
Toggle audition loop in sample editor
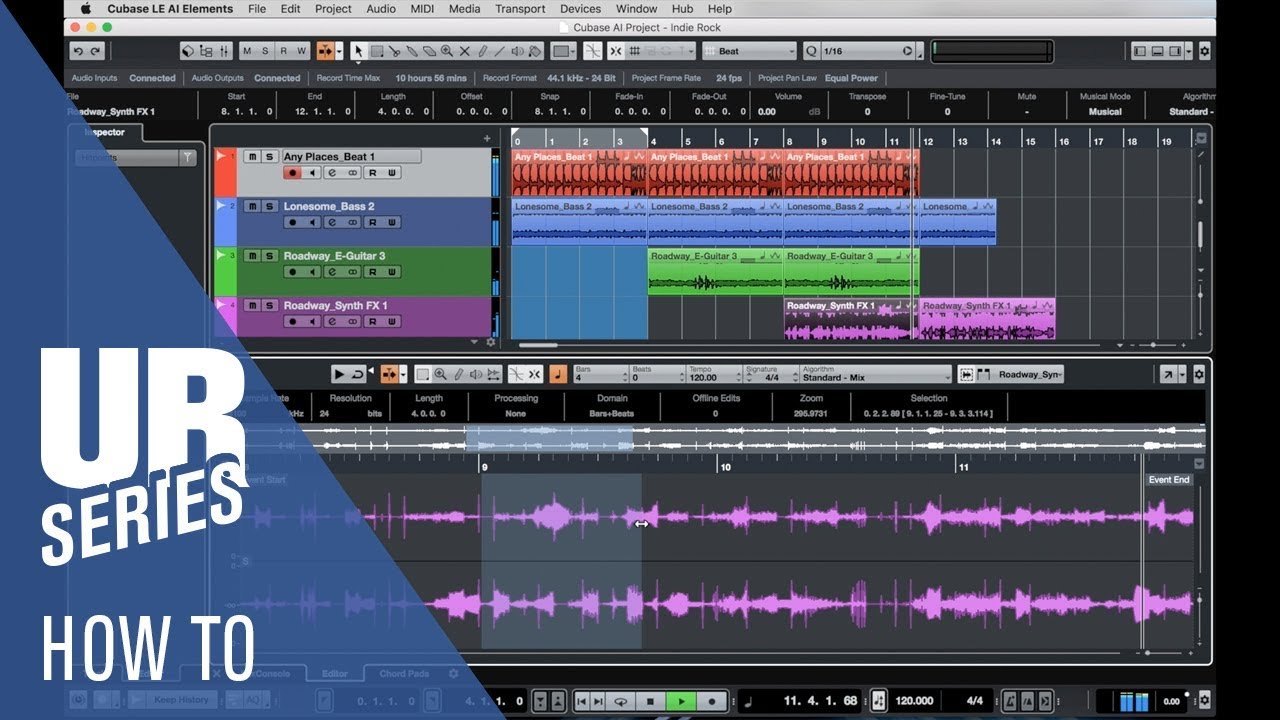(358, 374)
